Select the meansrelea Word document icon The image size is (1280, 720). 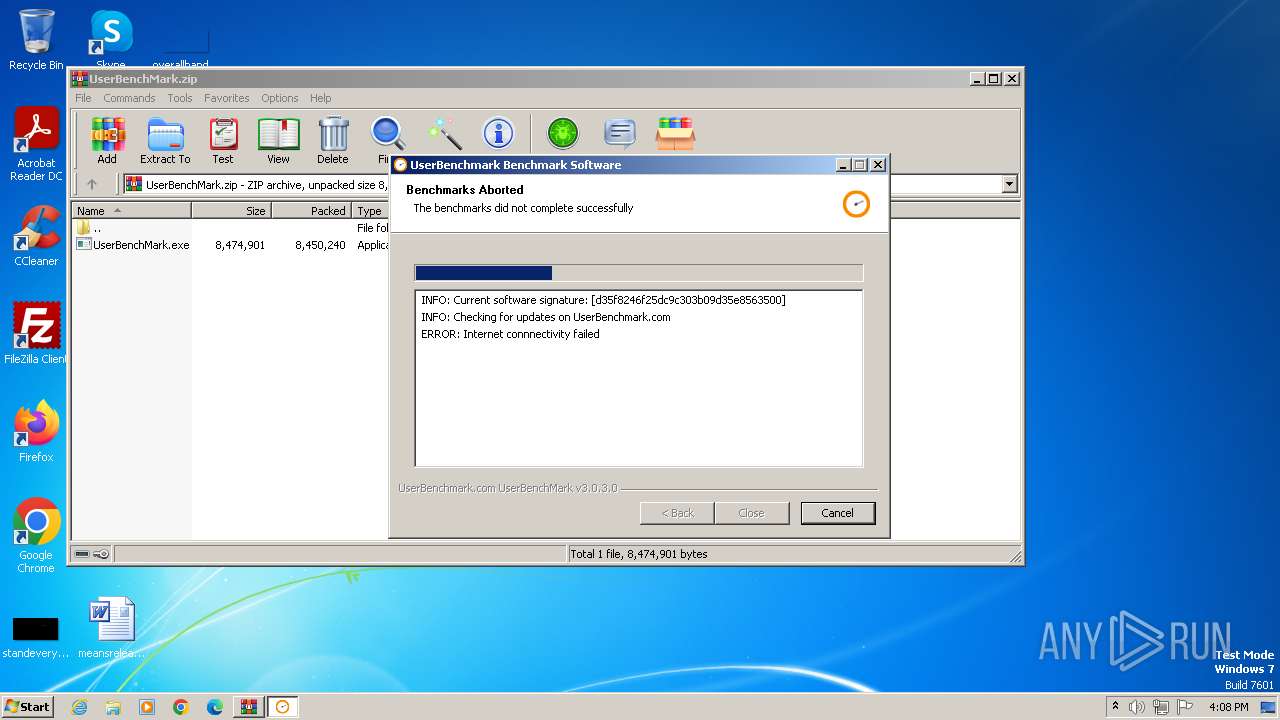[x=111, y=628]
